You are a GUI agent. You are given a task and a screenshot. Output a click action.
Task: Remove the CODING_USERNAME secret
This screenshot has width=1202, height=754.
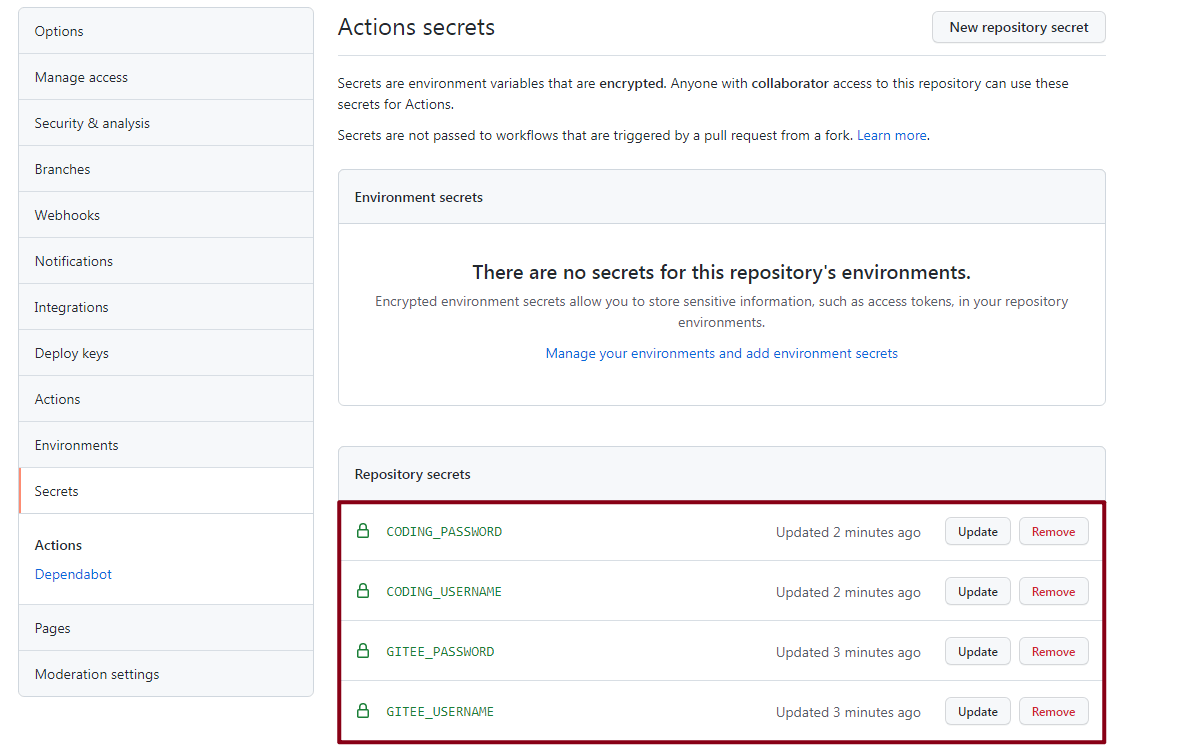pyautogui.click(x=1053, y=592)
